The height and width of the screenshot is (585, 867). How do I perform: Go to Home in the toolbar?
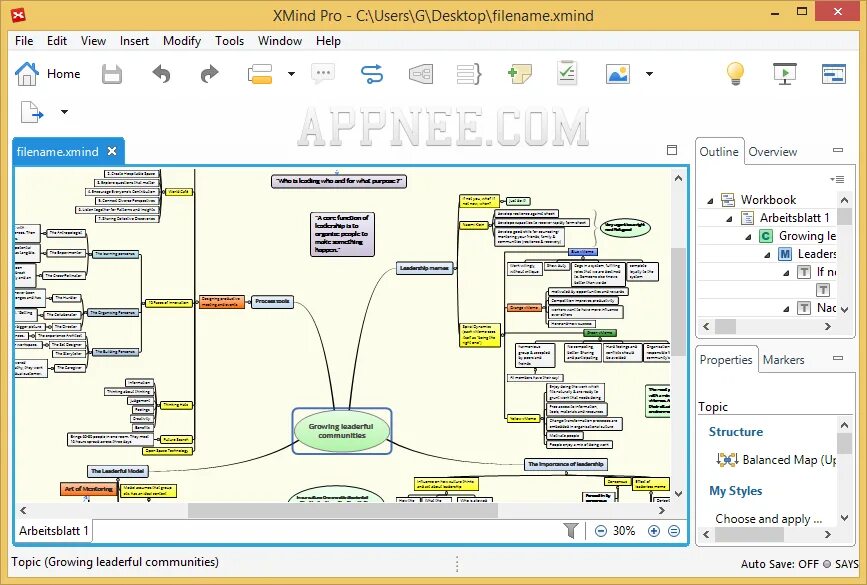coord(47,74)
